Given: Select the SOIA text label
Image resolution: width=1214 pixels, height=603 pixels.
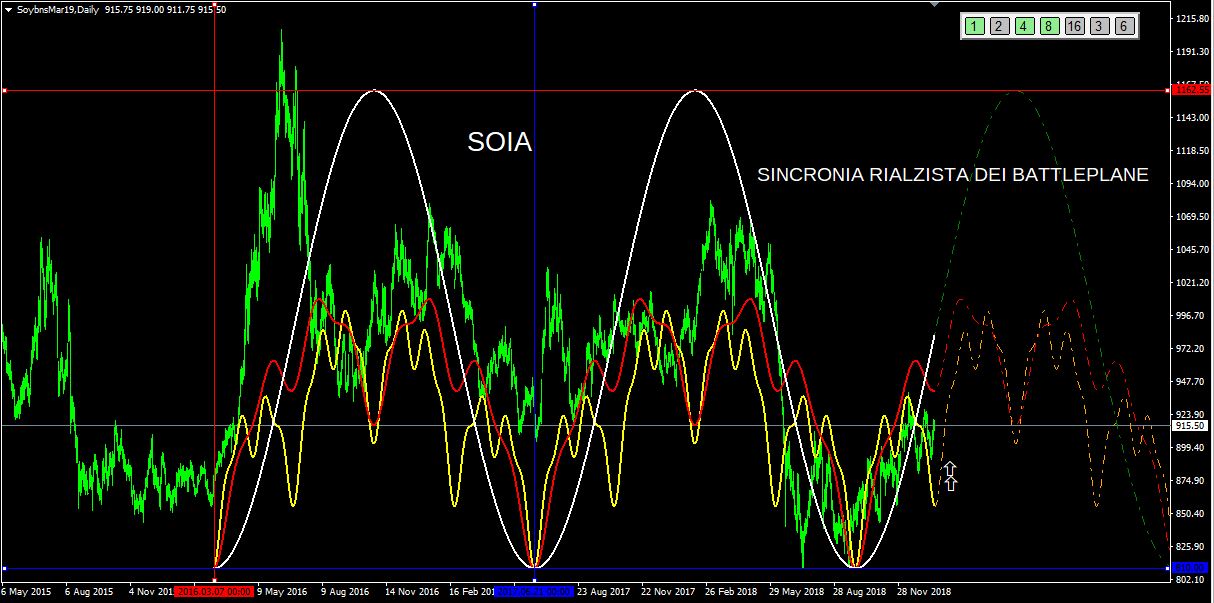Looking at the screenshot, I should 499,143.
